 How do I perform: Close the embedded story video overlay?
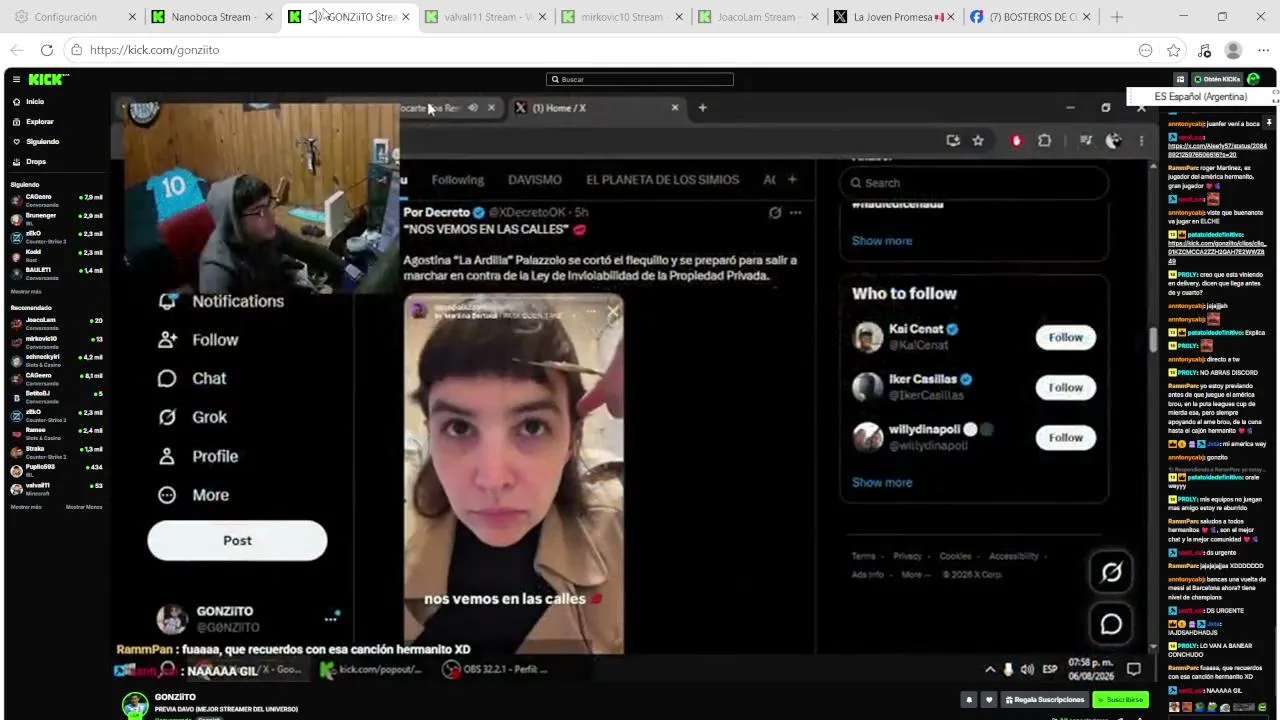tap(612, 312)
